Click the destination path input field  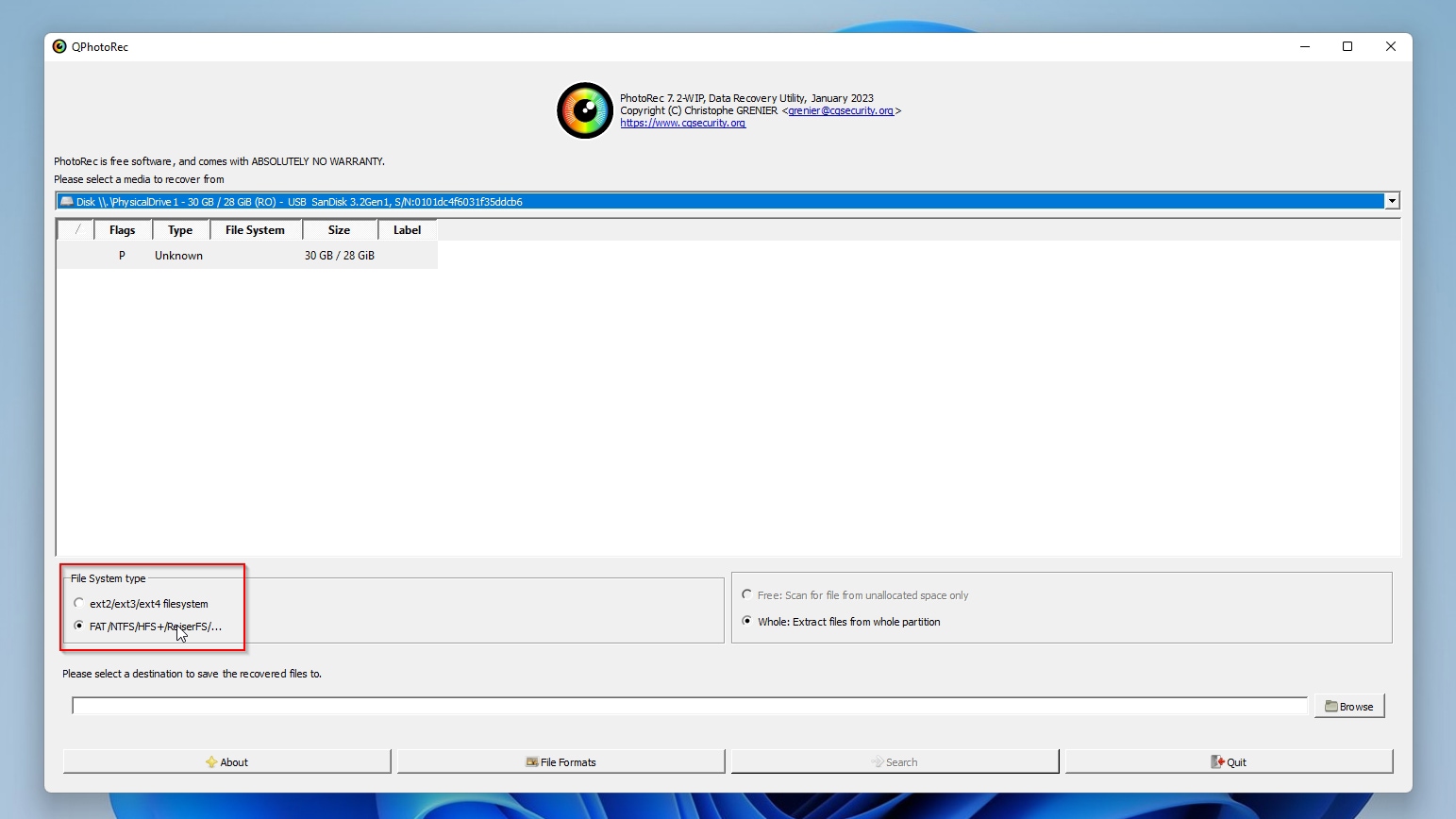[689, 705]
